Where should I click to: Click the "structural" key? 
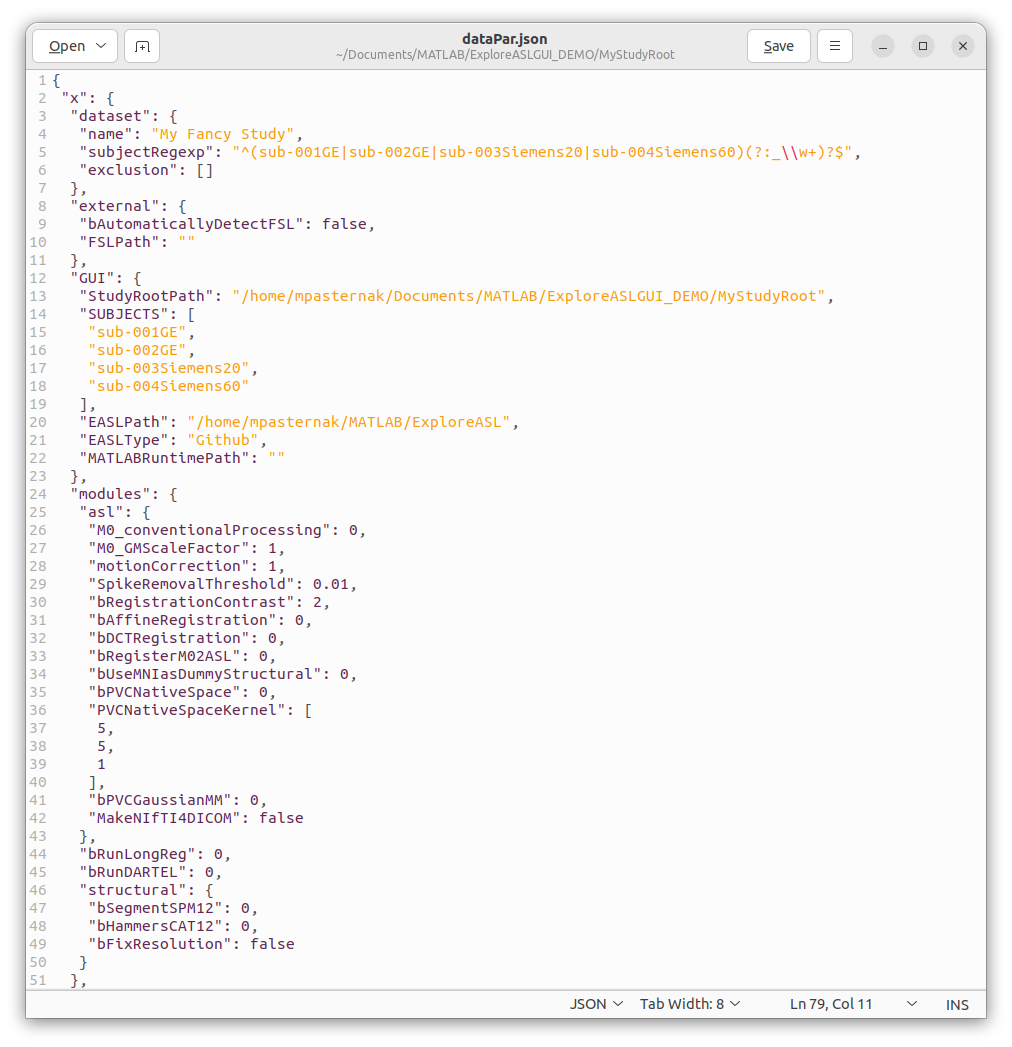click(x=133, y=891)
